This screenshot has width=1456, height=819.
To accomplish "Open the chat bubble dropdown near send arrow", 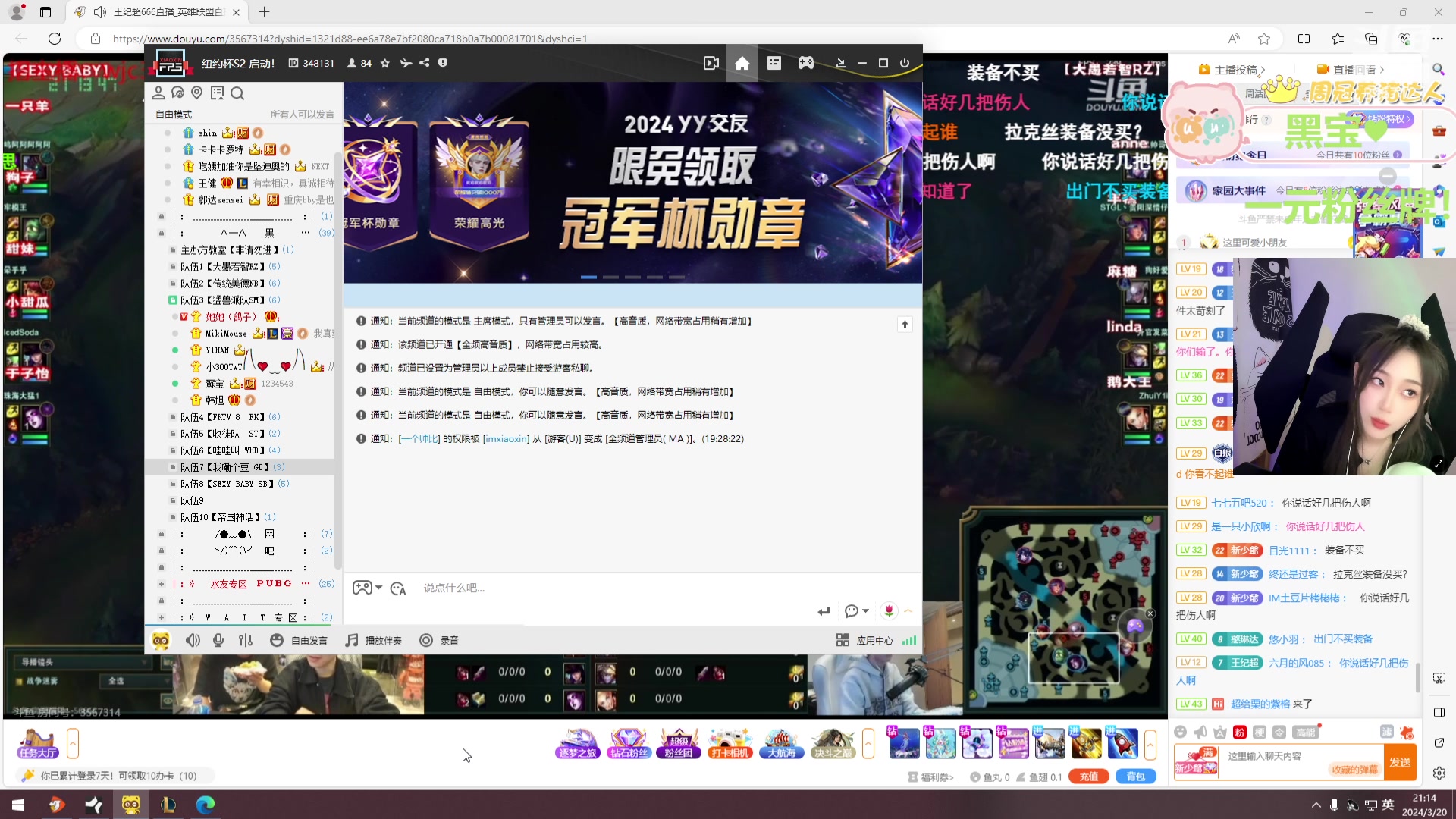I will [857, 610].
